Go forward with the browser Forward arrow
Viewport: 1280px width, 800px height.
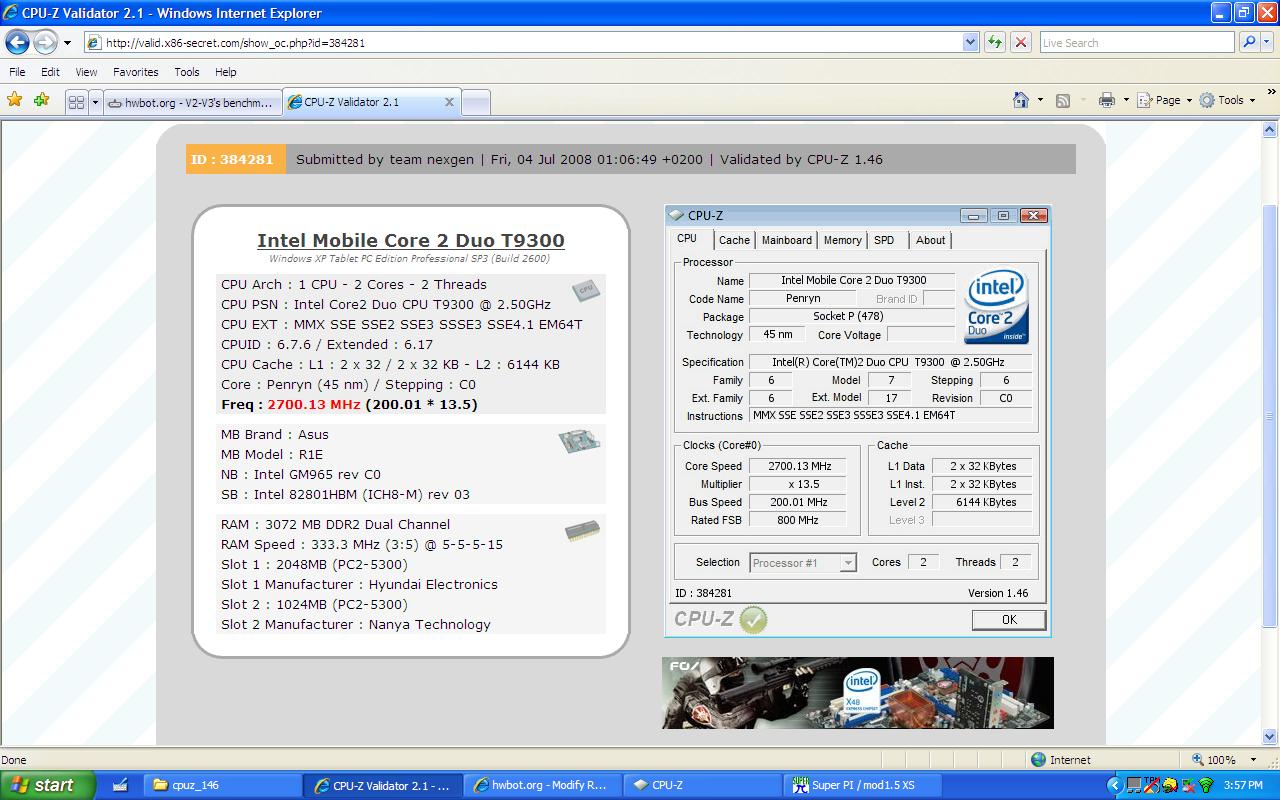tap(45, 42)
